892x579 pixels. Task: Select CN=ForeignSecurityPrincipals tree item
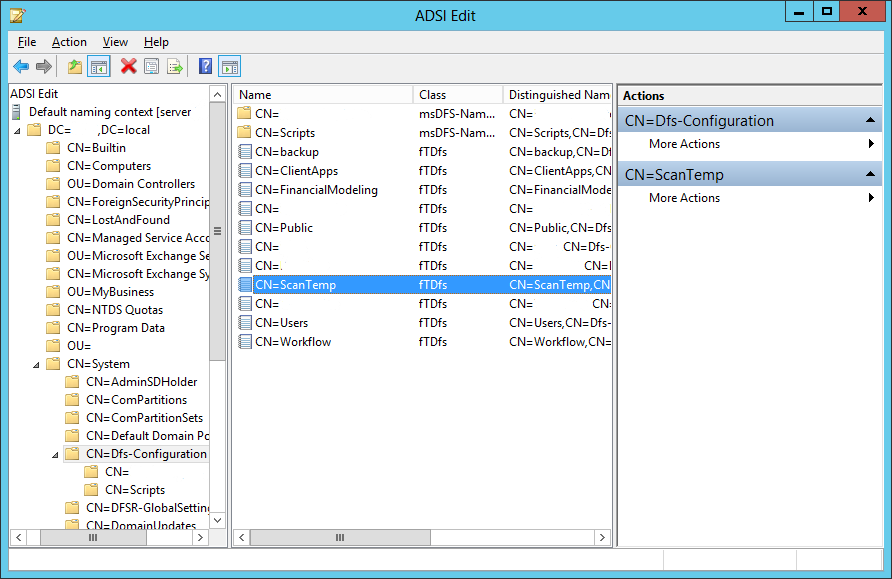pos(138,202)
